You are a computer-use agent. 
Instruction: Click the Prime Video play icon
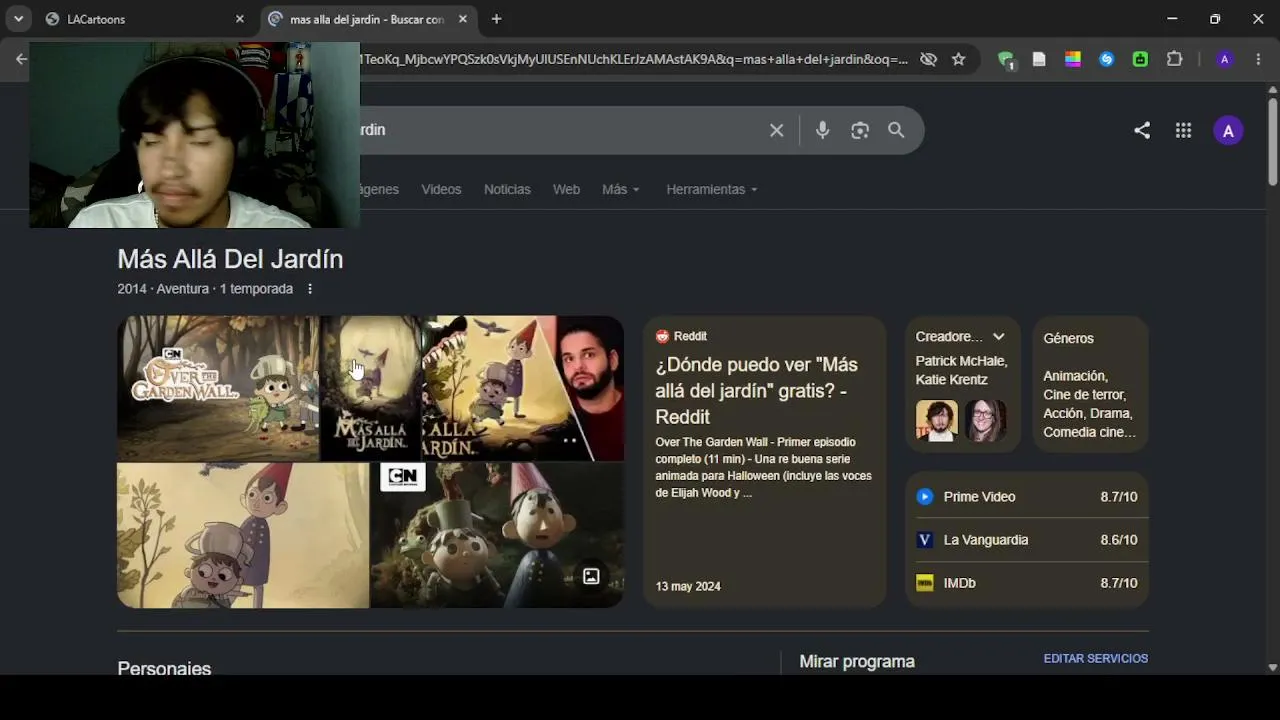coord(925,497)
